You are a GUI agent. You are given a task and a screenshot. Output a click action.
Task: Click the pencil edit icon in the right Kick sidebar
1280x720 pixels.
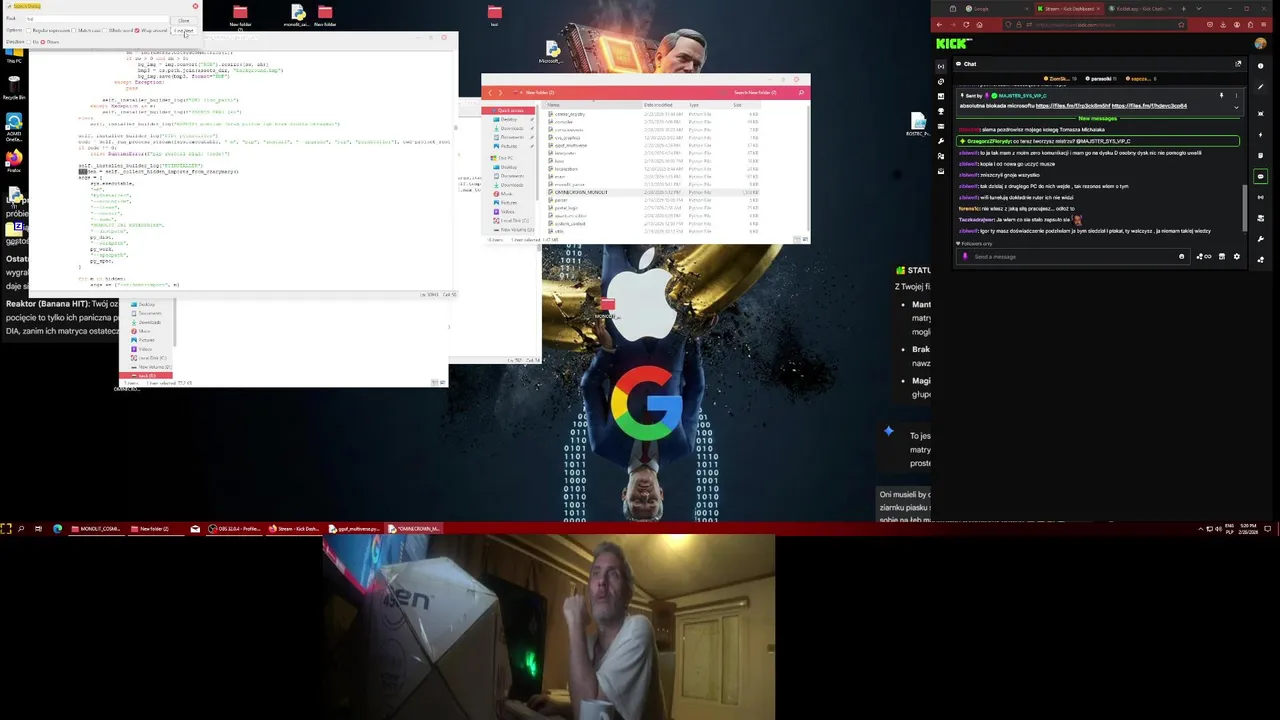tap(1260, 87)
